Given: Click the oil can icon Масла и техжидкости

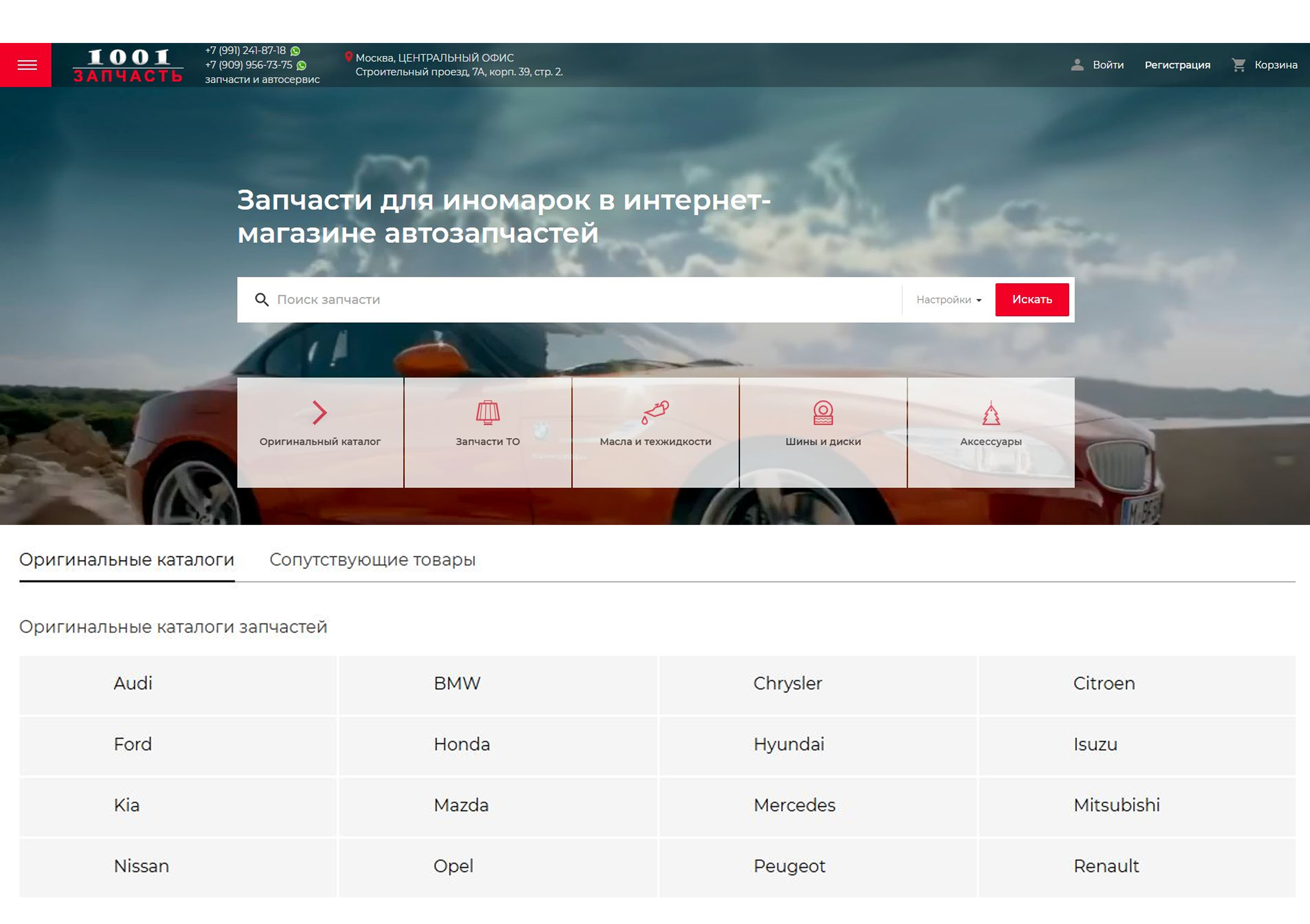Looking at the screenshot, I should coord(655,412).
